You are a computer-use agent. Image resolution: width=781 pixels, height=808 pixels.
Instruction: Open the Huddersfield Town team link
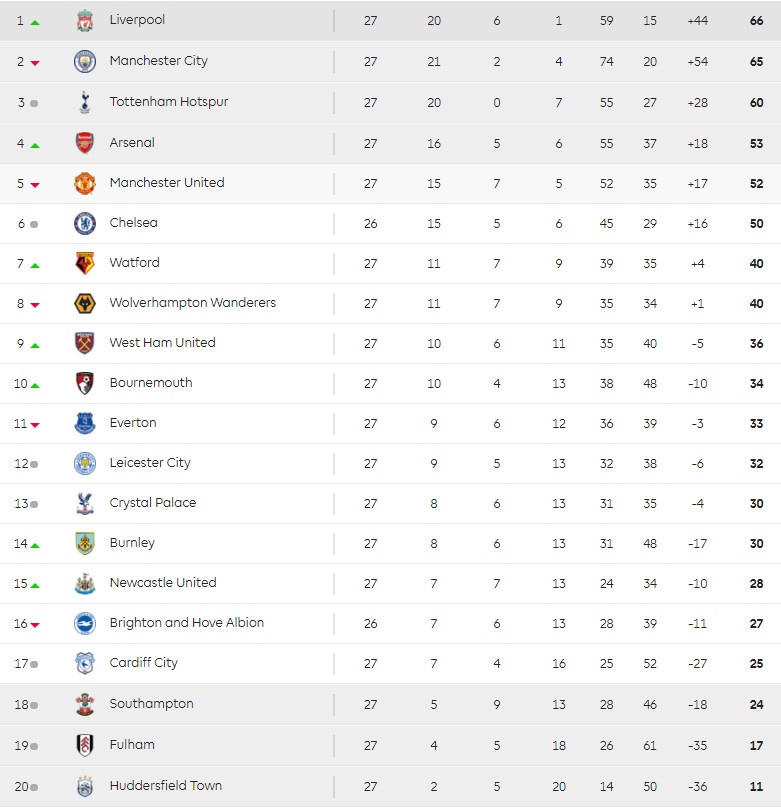(x=166, y=786)
